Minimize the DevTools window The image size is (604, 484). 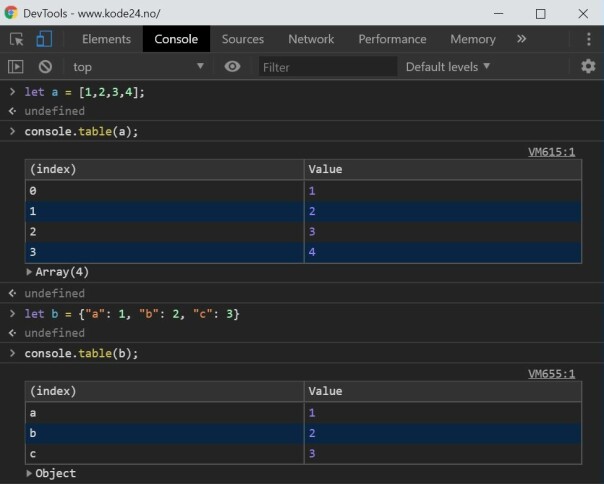point(498,13)
